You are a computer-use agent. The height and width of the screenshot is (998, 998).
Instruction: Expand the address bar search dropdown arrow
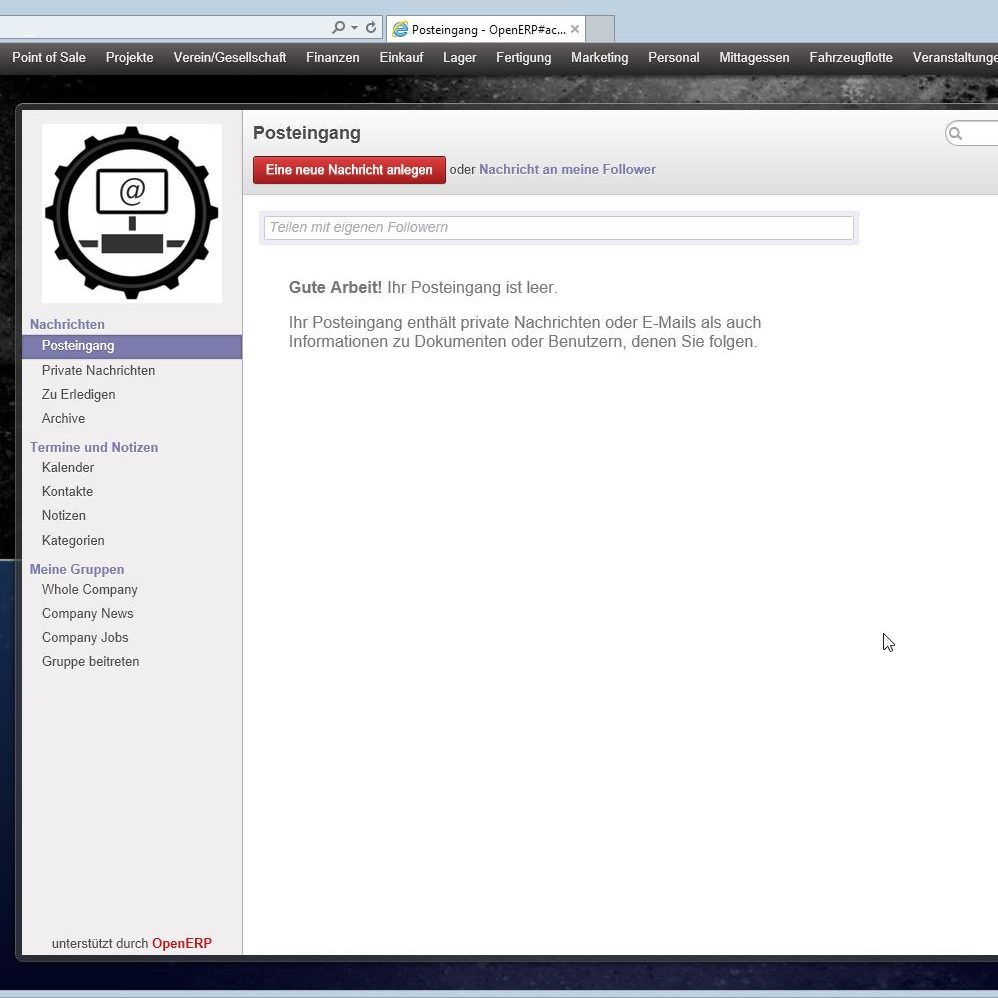pyautogui.click(x=354, y=28)
